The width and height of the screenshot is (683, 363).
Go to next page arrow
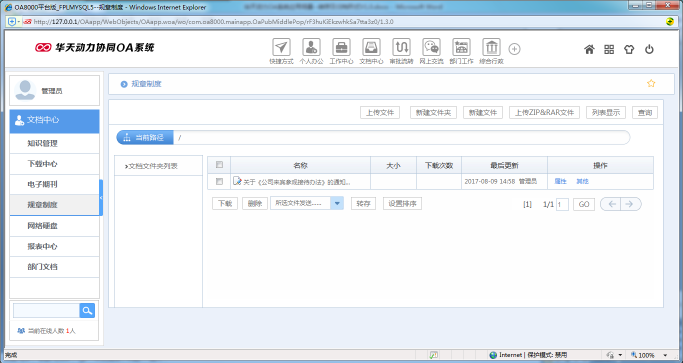[630, 204]
